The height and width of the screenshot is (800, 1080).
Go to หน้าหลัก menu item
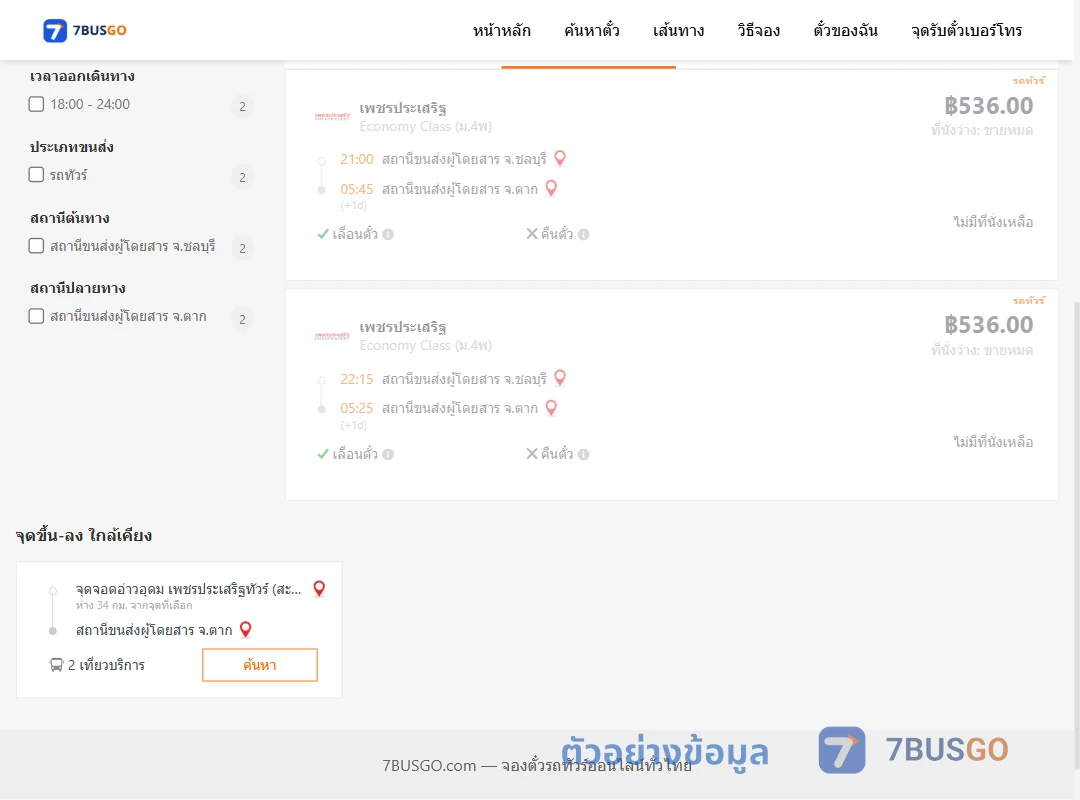(x=501, y=31)
